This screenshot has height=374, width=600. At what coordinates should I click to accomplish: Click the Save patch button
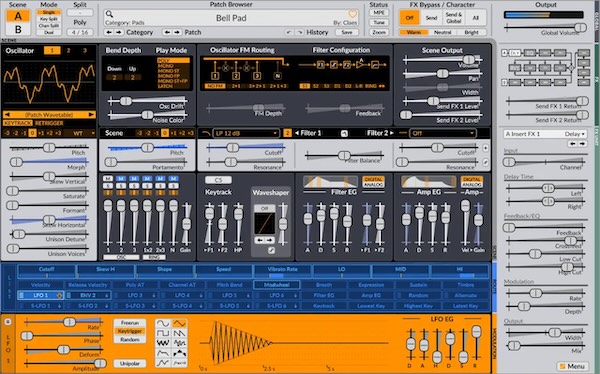(347, 32)
